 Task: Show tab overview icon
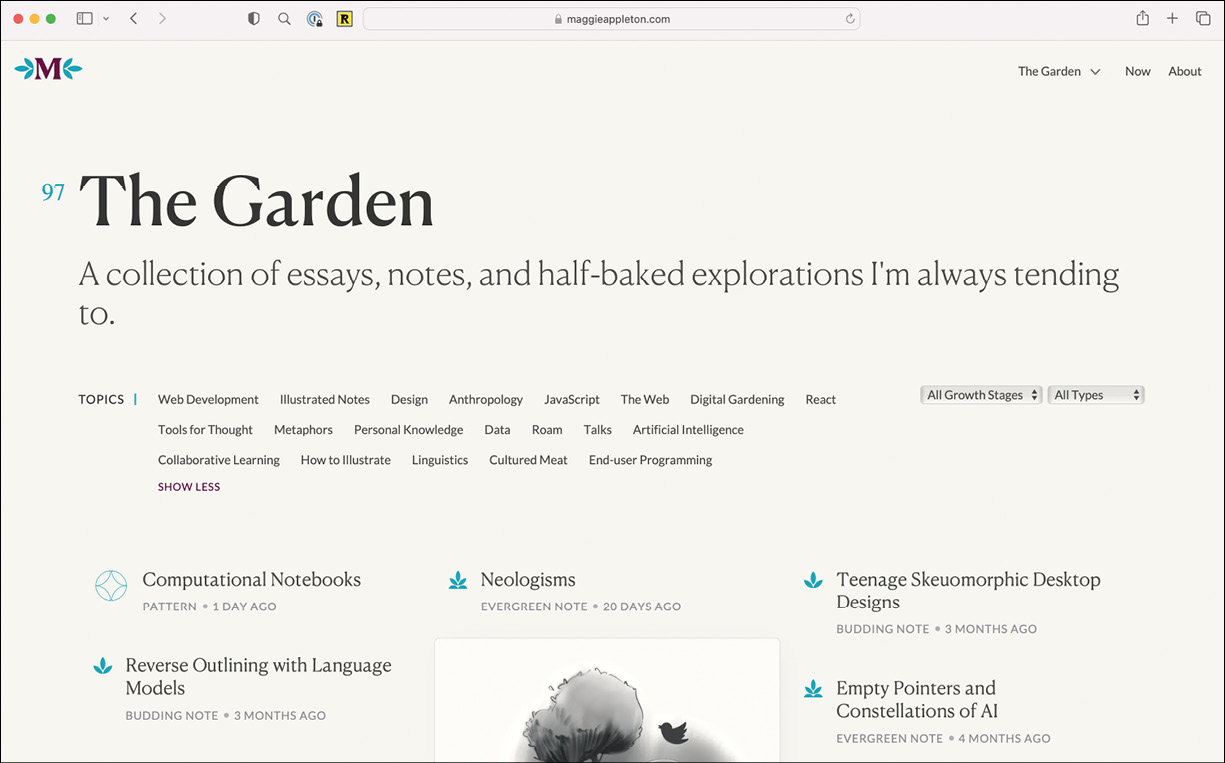point(1203,19)
